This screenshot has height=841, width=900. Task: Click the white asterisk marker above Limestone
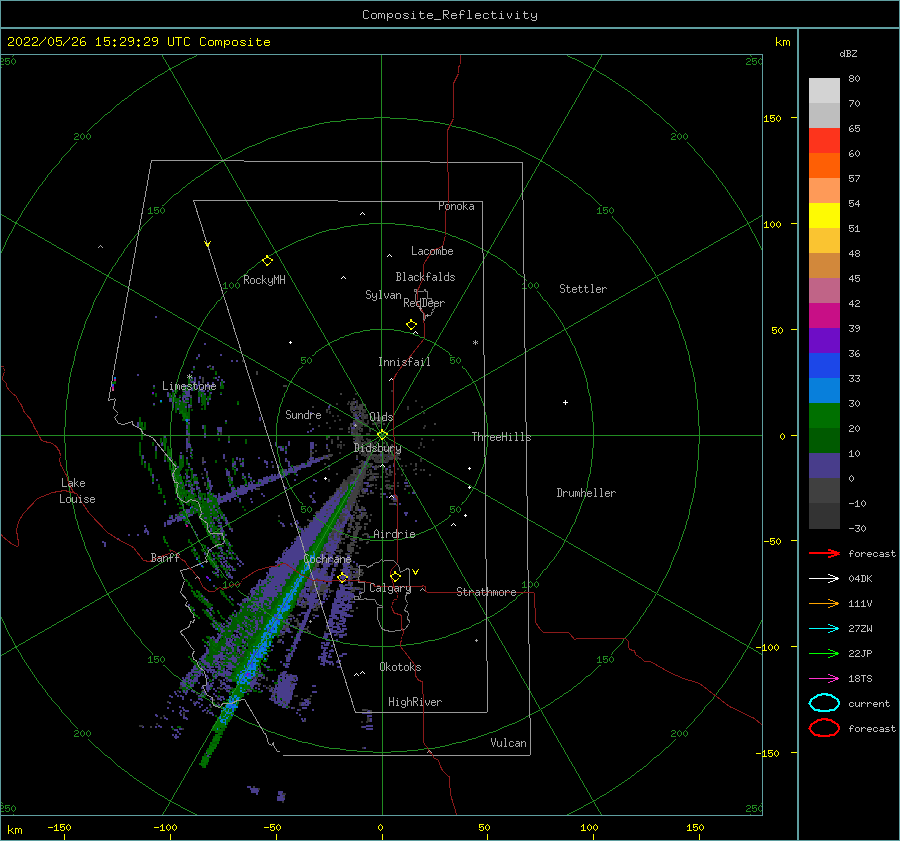[x=189, y=377]
